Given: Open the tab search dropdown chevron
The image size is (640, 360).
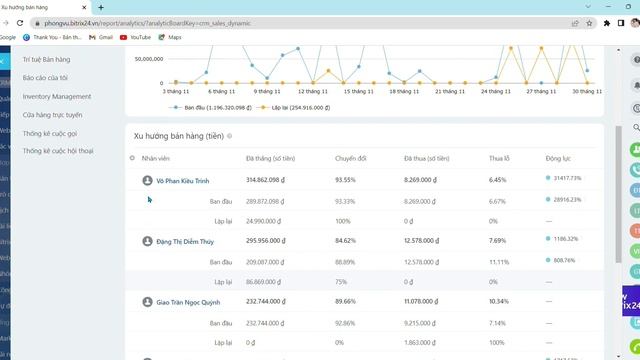Looking at the screenshot, I should (588, 7).
